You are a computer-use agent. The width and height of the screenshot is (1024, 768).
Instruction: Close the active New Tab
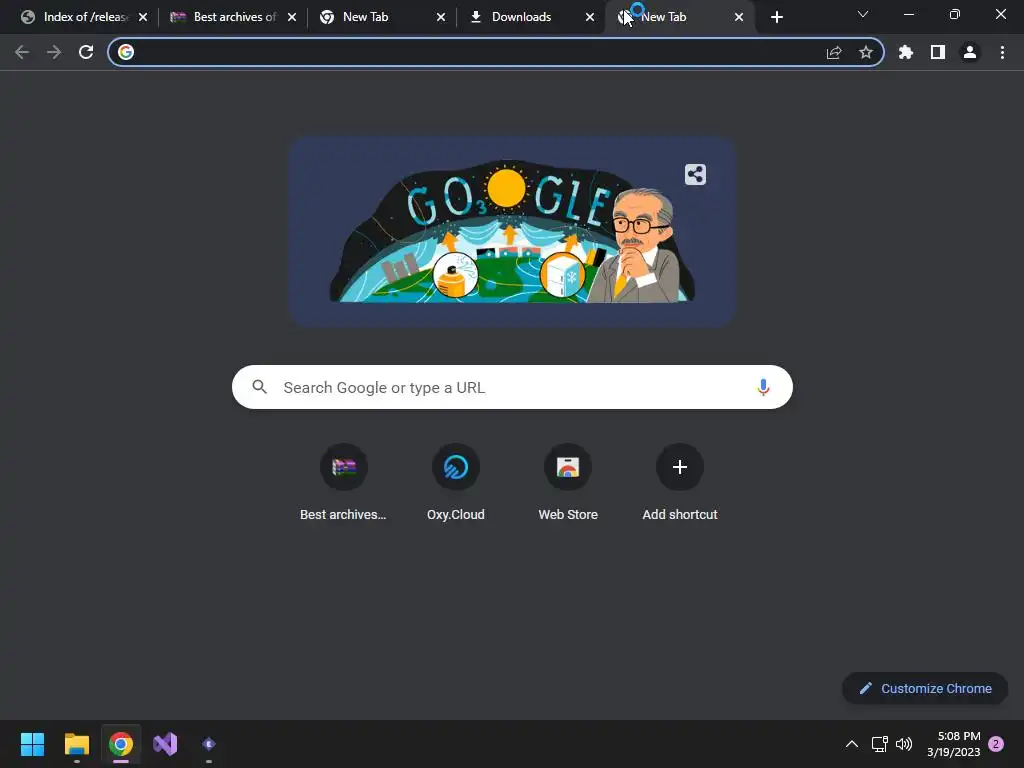[739, 17]
